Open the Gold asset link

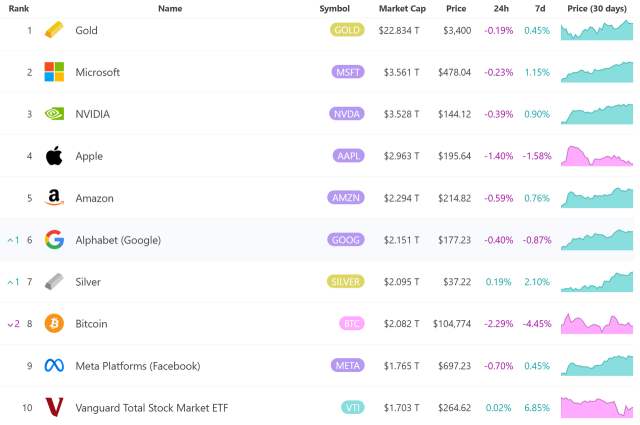click(86, 30)
